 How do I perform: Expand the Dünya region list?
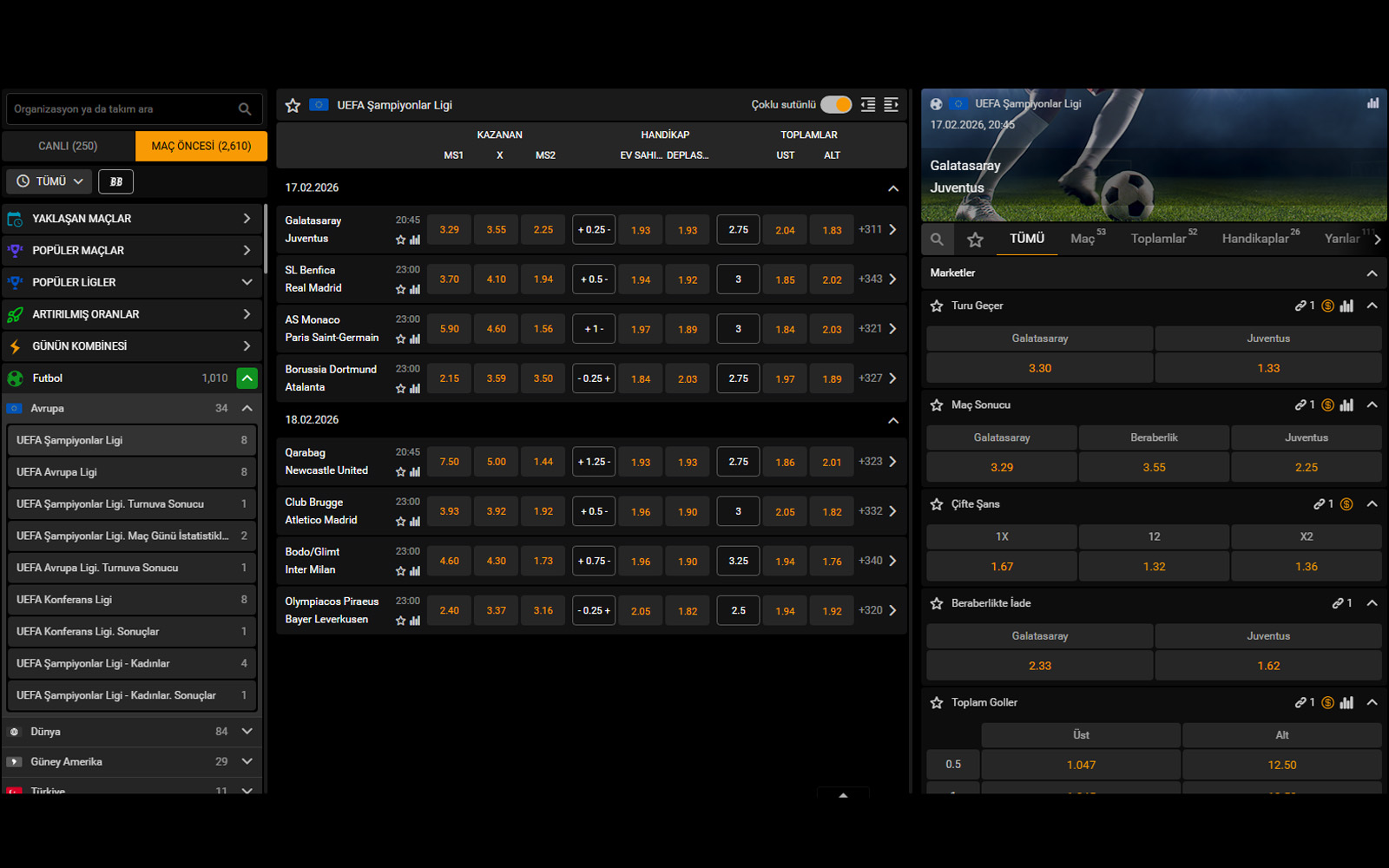pyautogui.click(x=247, y=732)
